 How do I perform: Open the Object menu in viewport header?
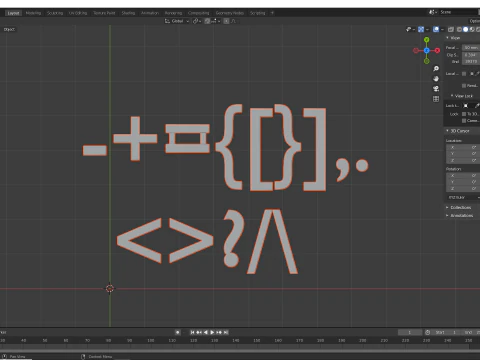[x=9, y=29]
